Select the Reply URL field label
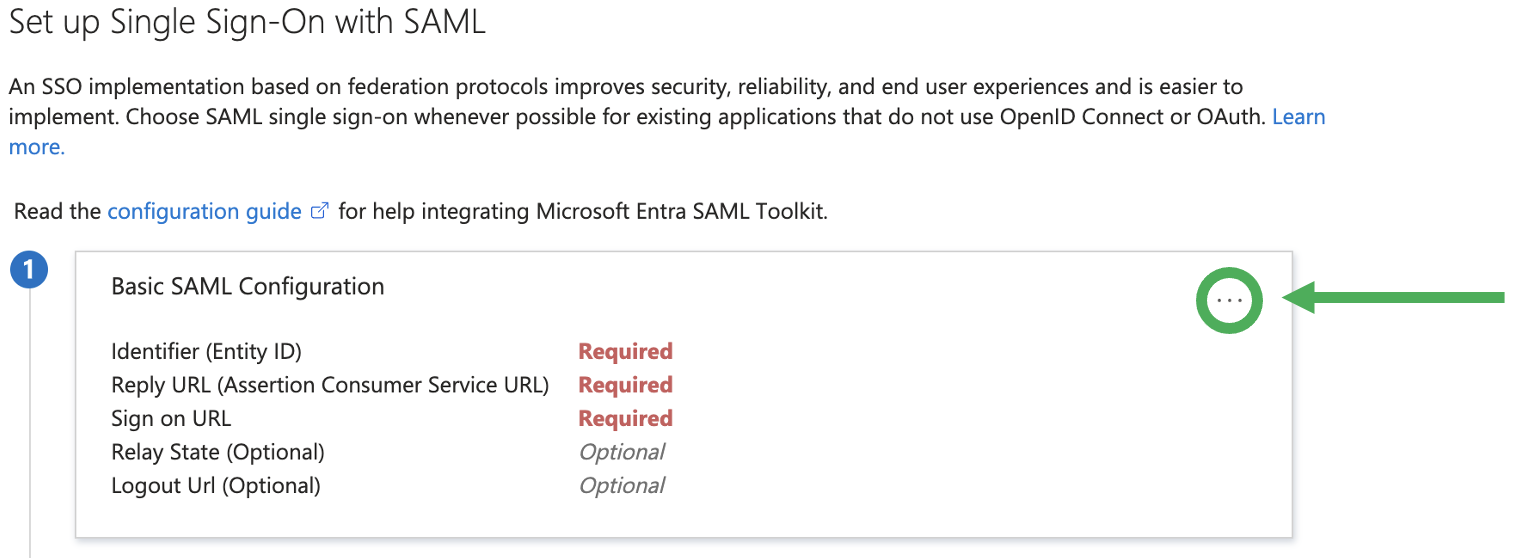Screen dimensions: 1530x558 coord(330,385)
